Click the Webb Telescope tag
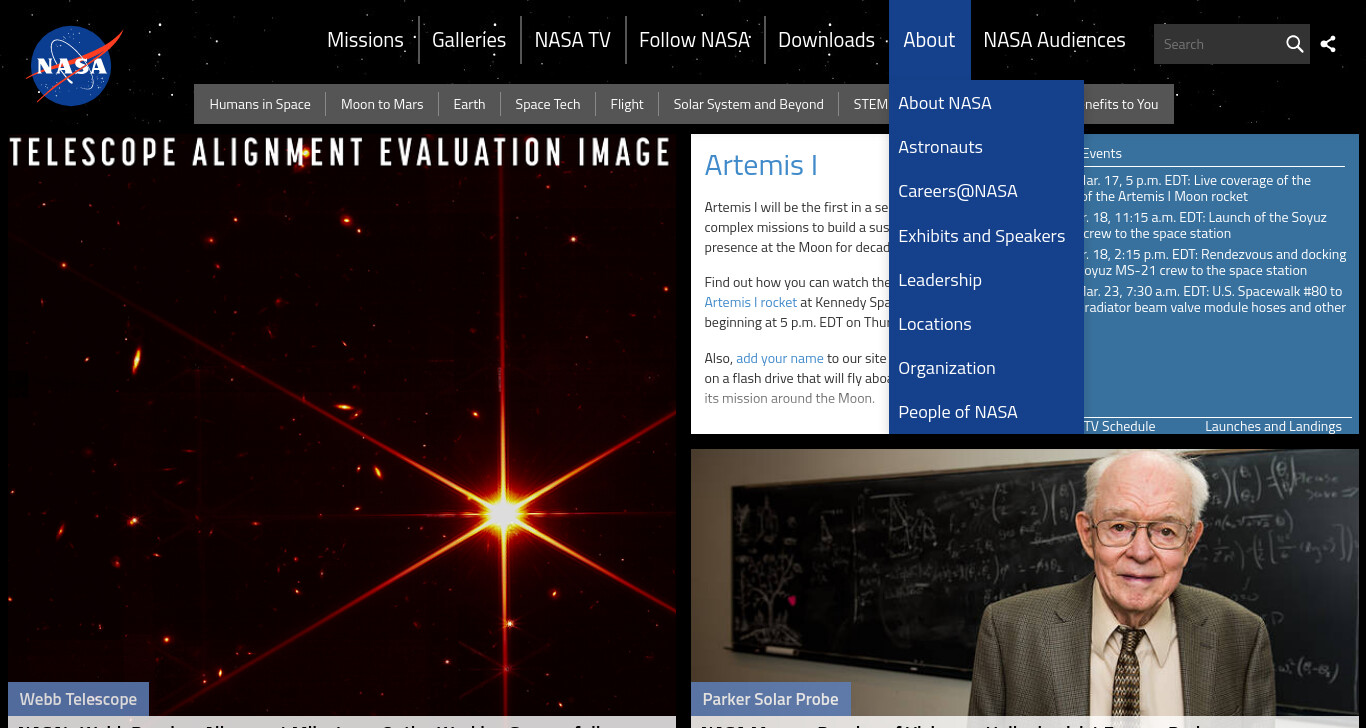Image resolution: width=1366 pixels, height=728 pixels. 78,699
